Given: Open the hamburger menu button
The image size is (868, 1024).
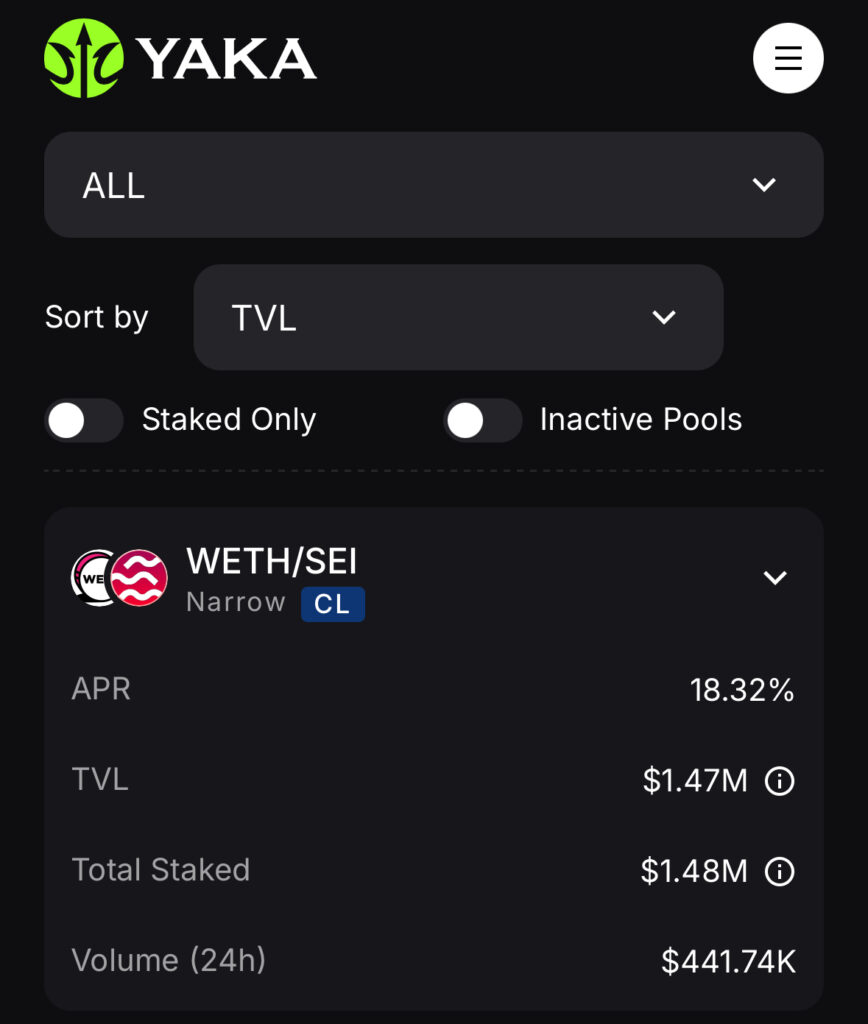Looking at the screenshot, I should point(788,58).
